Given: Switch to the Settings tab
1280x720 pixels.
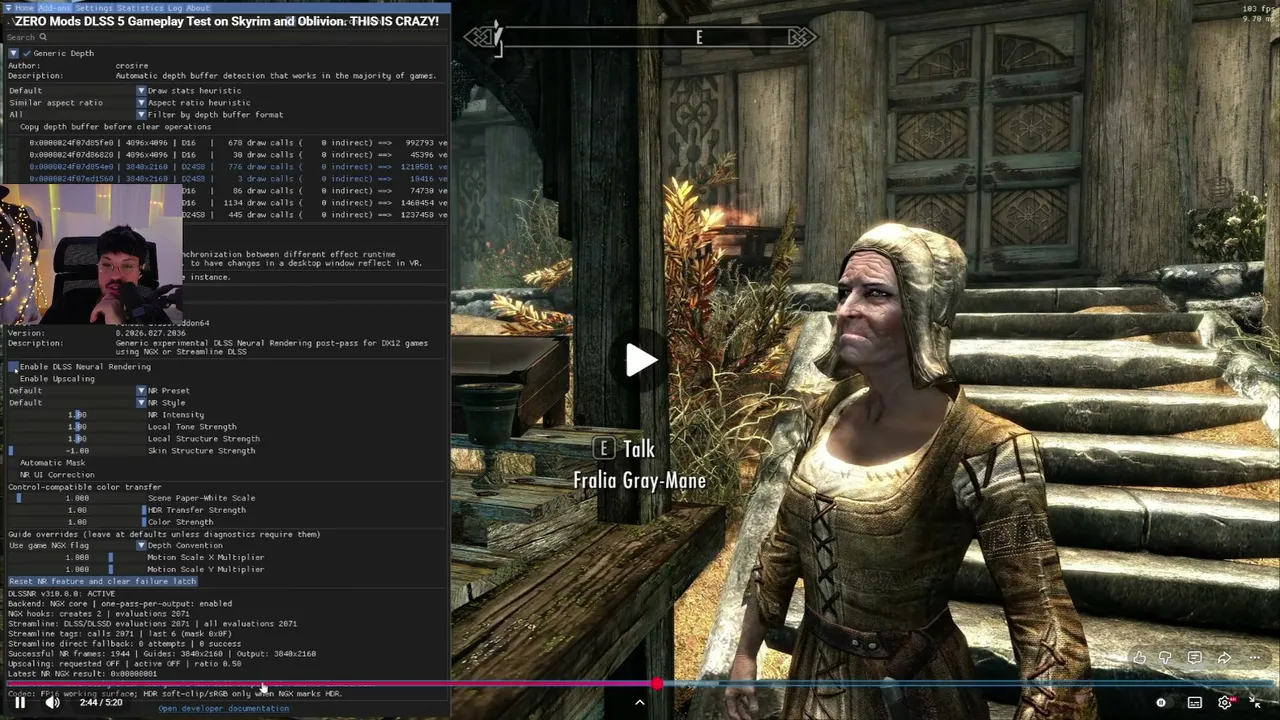Looking at the screenshot, I should click(94, 8).
